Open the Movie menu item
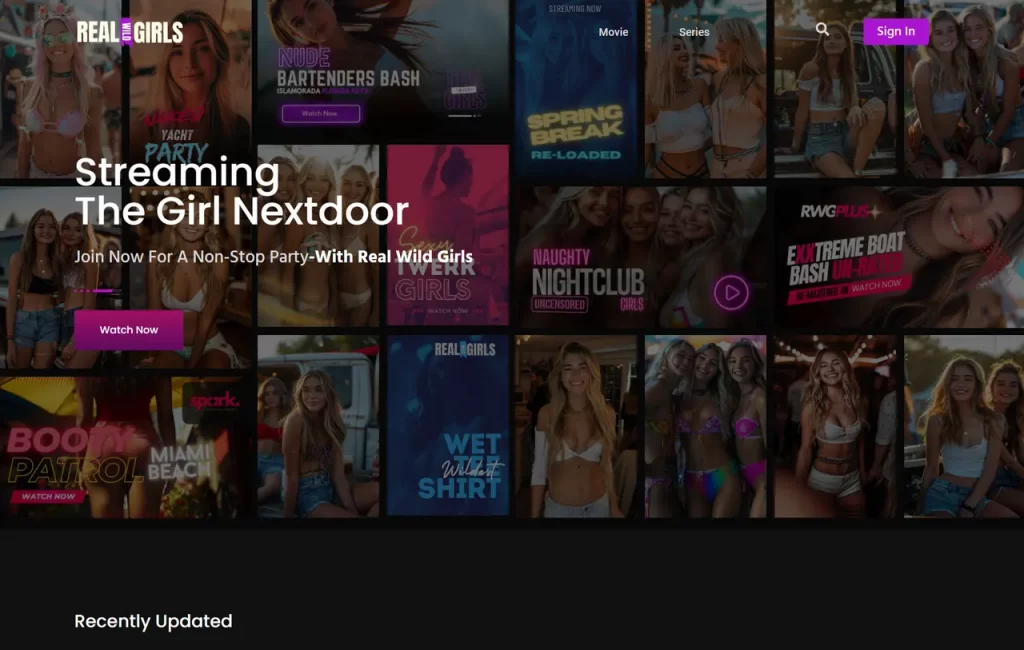 coord(613,32)
